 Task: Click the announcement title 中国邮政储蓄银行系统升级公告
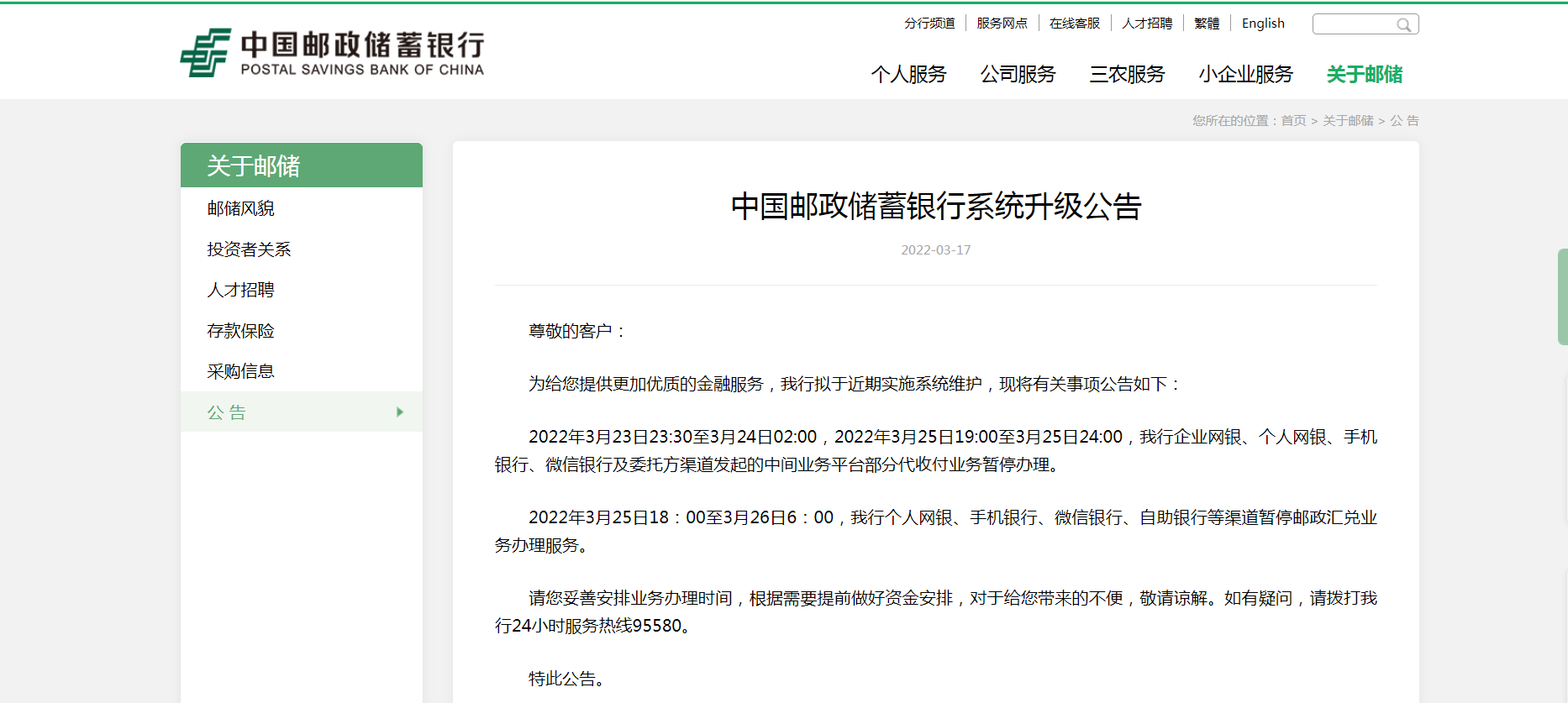(x=936, y=206)
